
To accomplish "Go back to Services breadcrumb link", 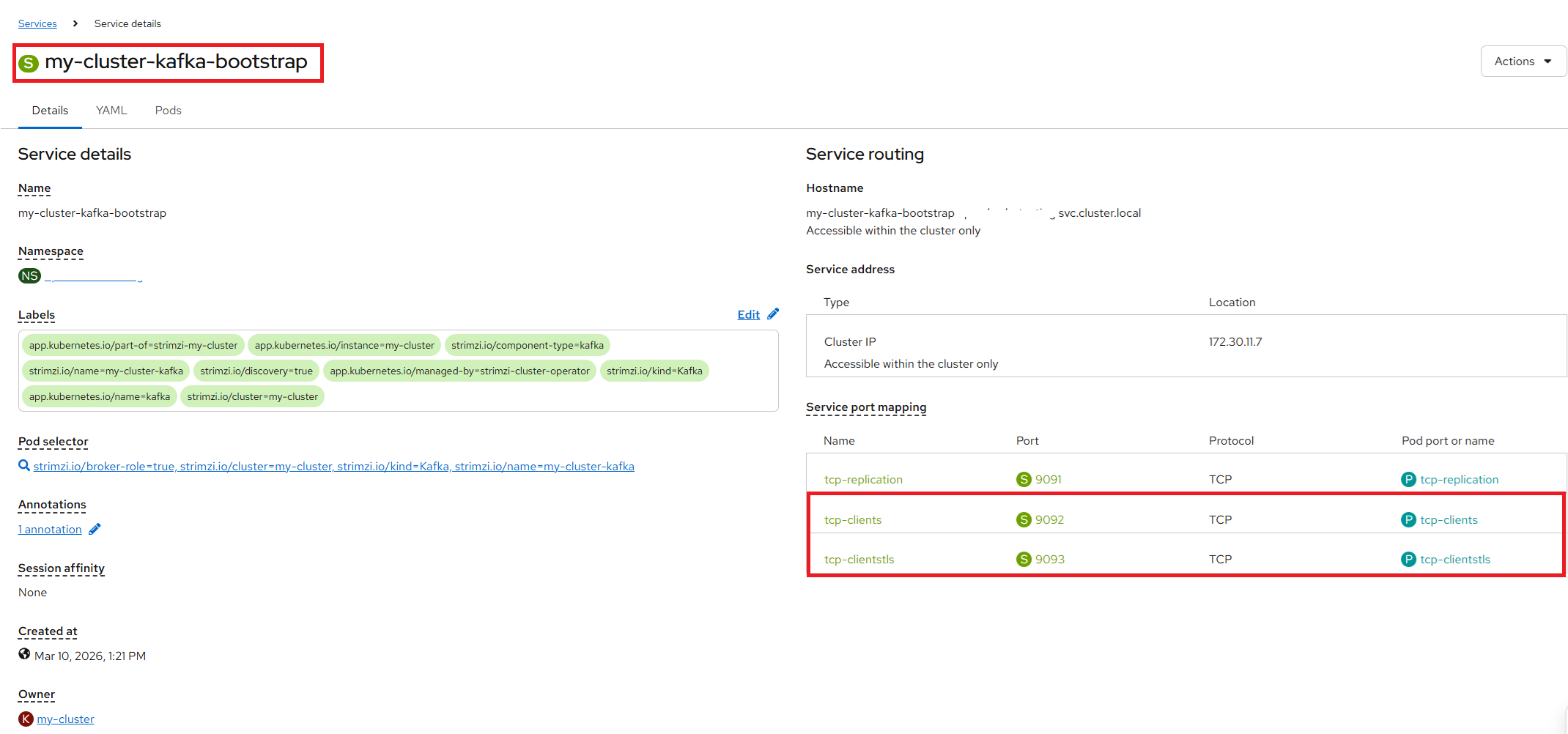I will (x=37, y=23).
